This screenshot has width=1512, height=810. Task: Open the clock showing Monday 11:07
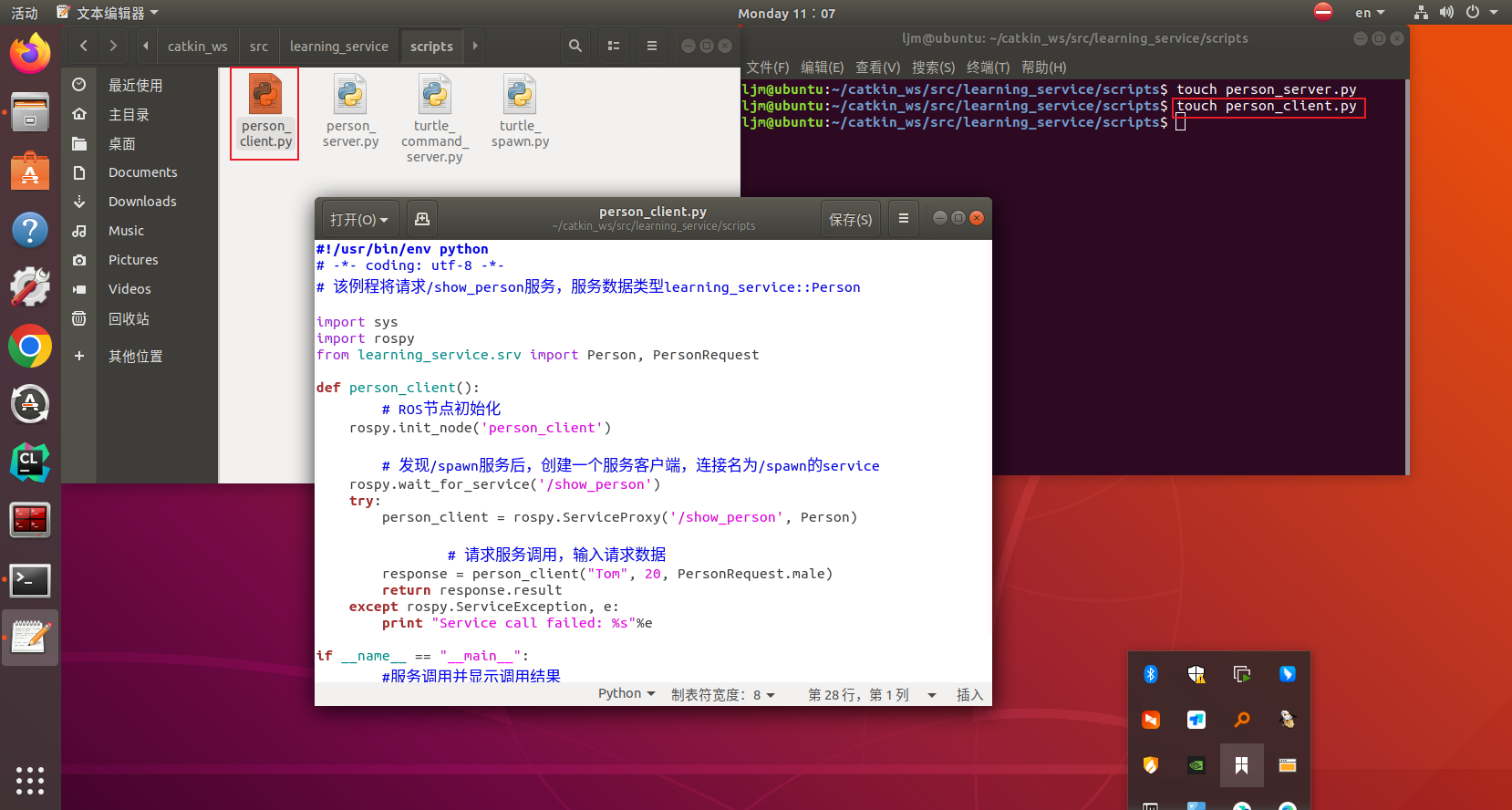(786, 13)
